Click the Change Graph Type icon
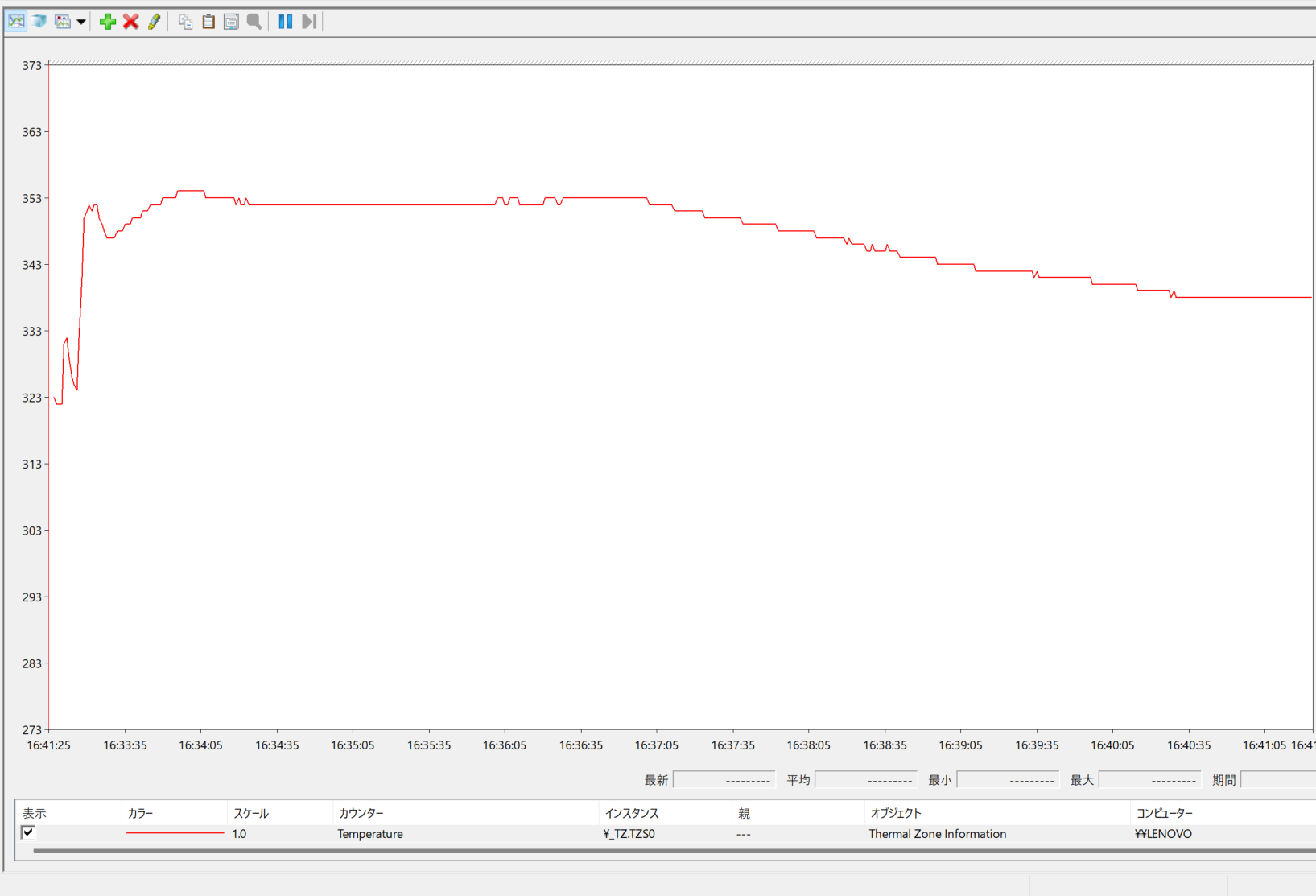This screenshot has width=1316, height=896. click(x=63, y=22)
